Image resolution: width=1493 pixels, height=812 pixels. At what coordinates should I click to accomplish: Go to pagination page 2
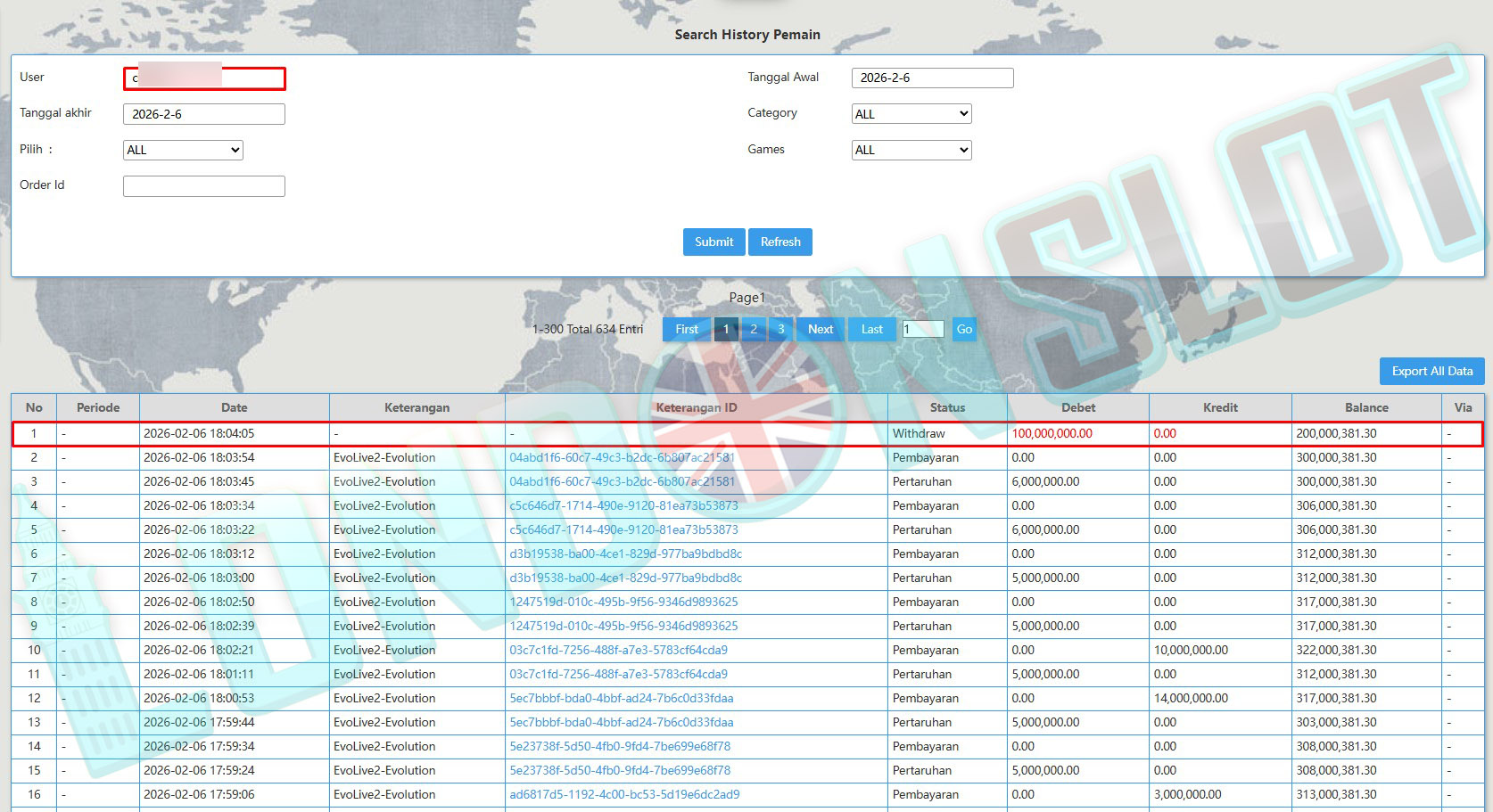coord(754,330)
